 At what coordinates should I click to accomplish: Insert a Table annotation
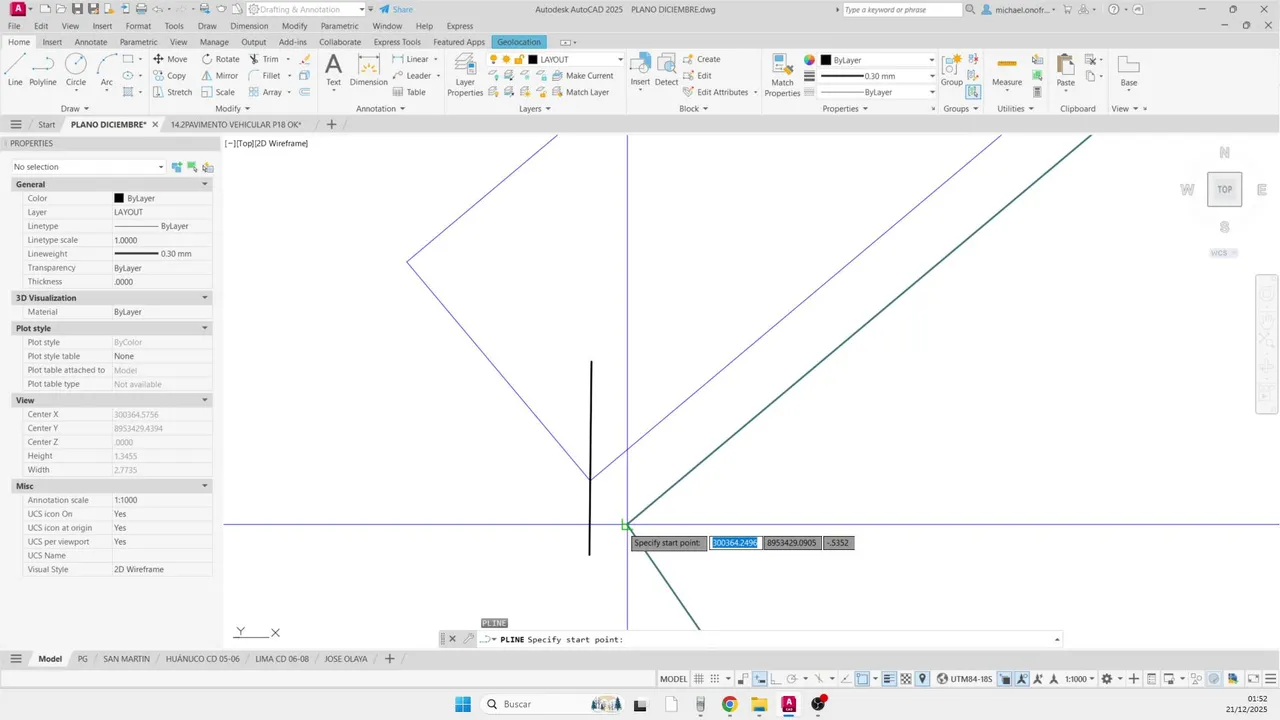409,92
